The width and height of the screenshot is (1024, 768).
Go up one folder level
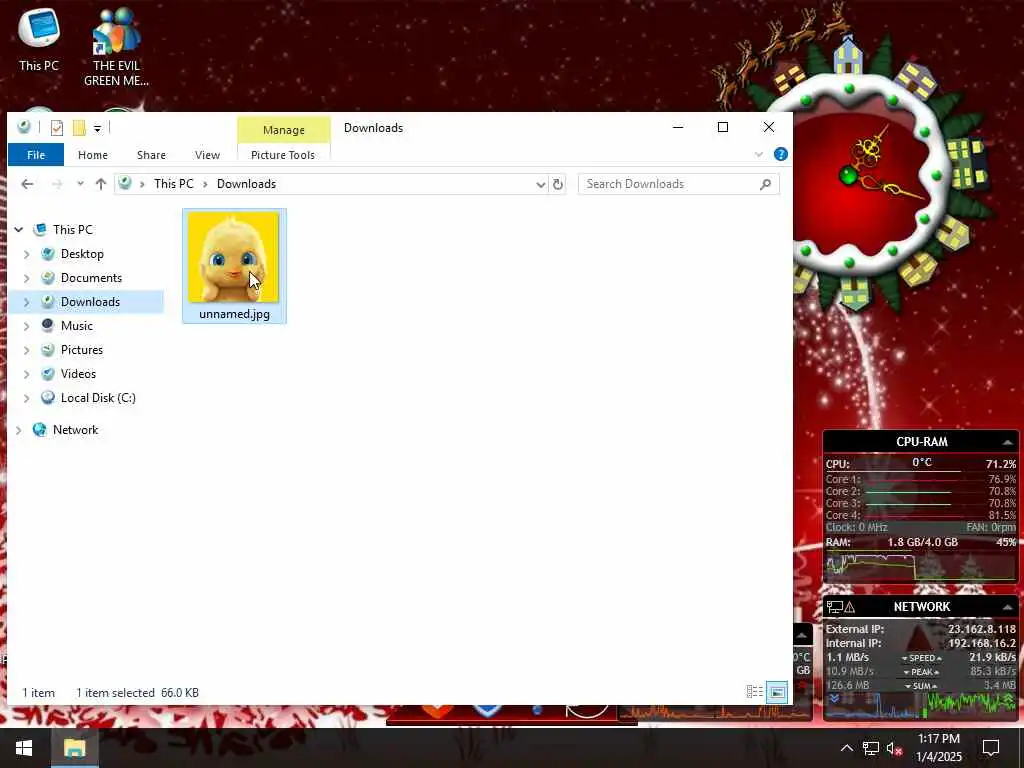click(101, 184)
